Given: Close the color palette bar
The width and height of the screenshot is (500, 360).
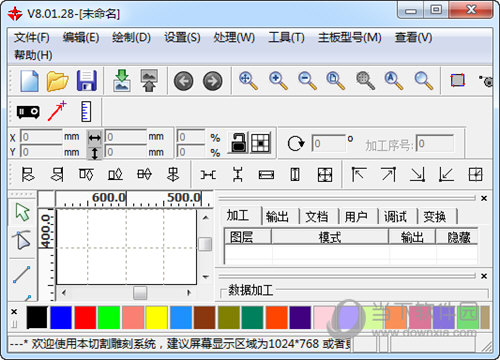Looking at the screenshot, I should click(x=14, y=312).
